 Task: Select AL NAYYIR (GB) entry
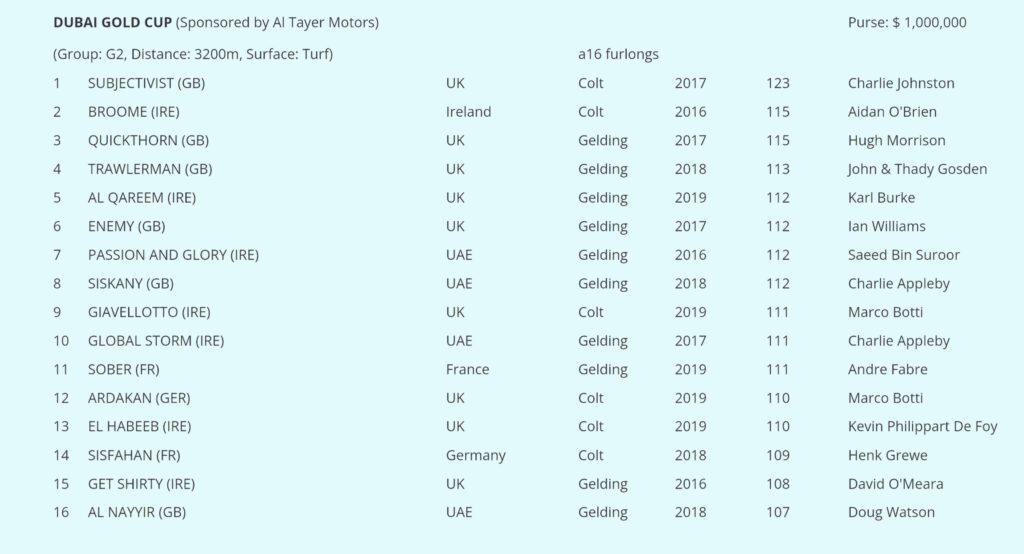[x=137, y=512]
